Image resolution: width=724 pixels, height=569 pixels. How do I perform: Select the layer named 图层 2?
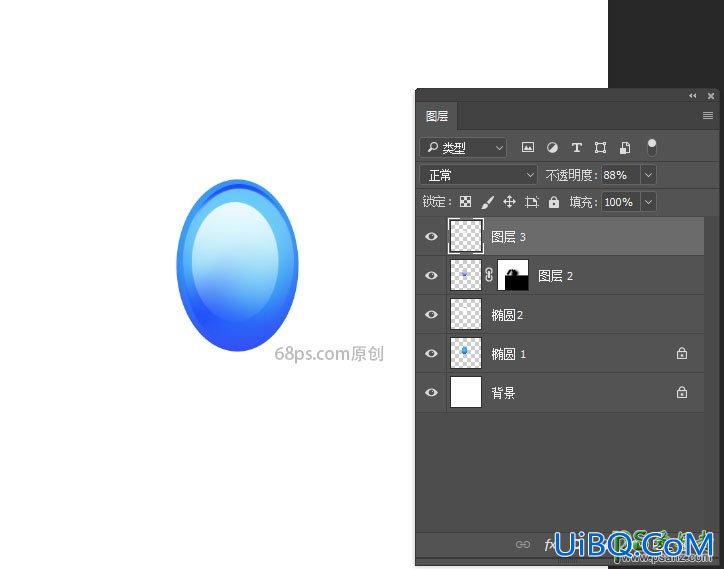pyautogui.click(x=555, y=276)
